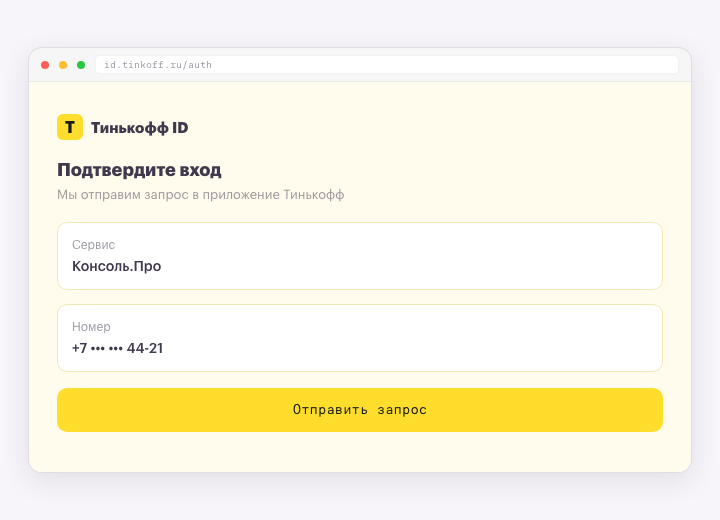Click the Тинькофф ID brand title
720x520 pixels.
point(140,128)
